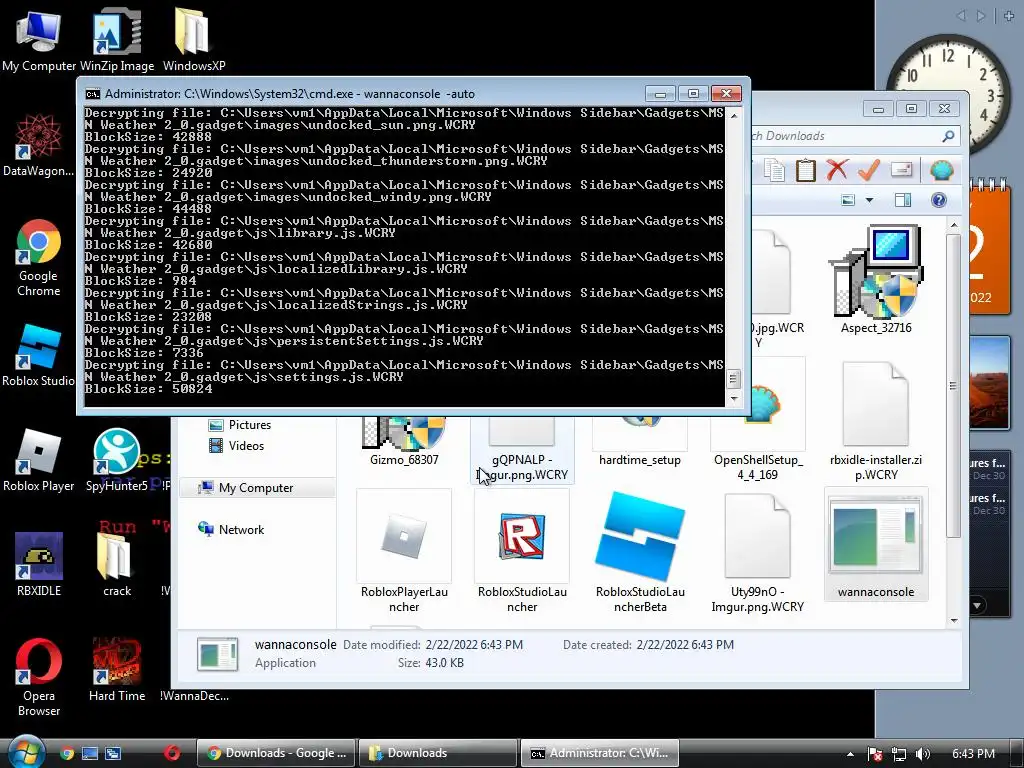Open My Computer desktop icon

pos(39,39)
